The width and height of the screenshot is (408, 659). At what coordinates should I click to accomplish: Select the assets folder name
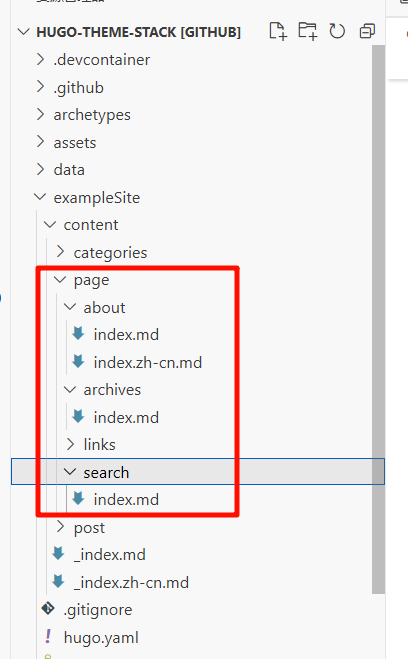pos(75,143)
